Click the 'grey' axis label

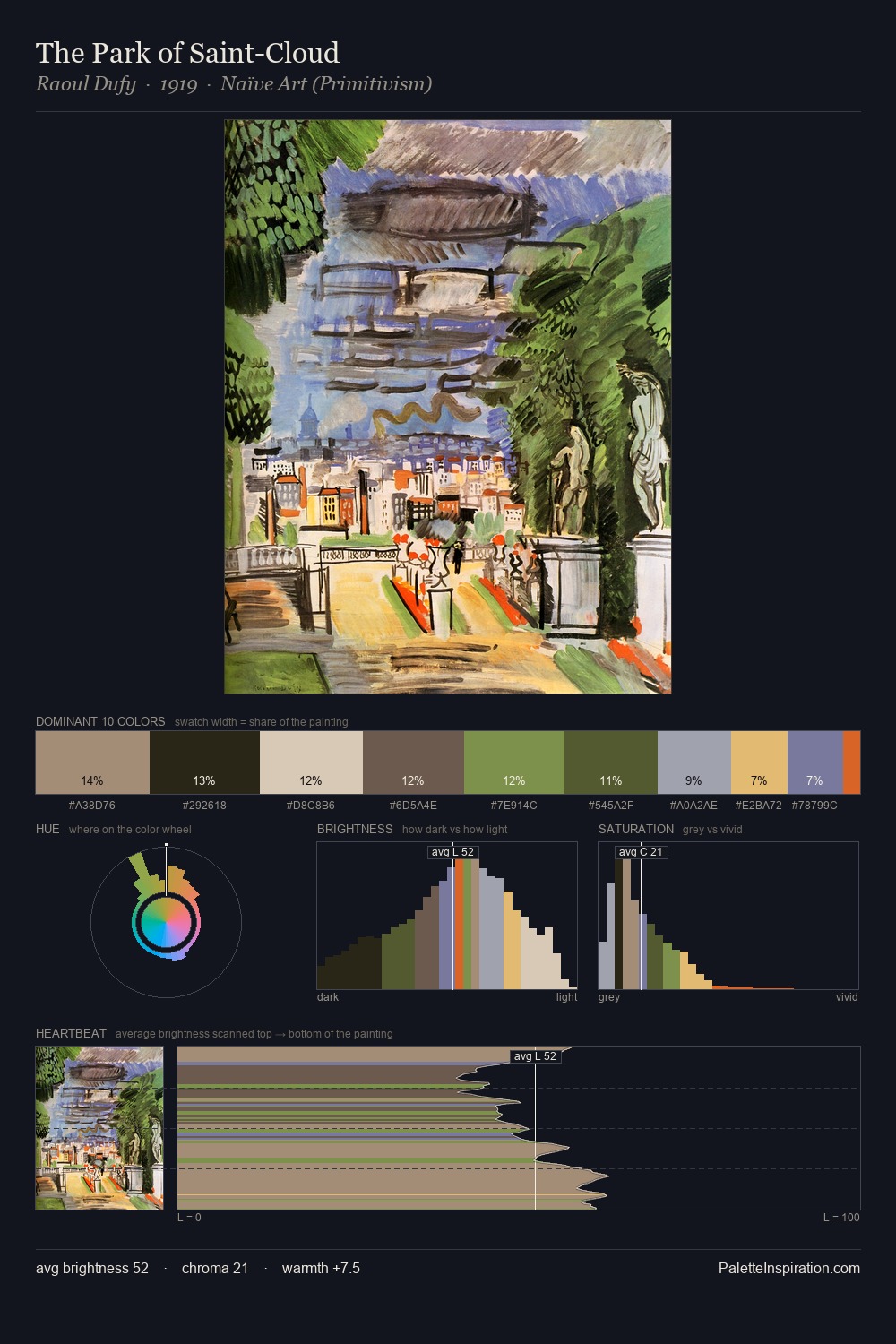pos(609,996)
